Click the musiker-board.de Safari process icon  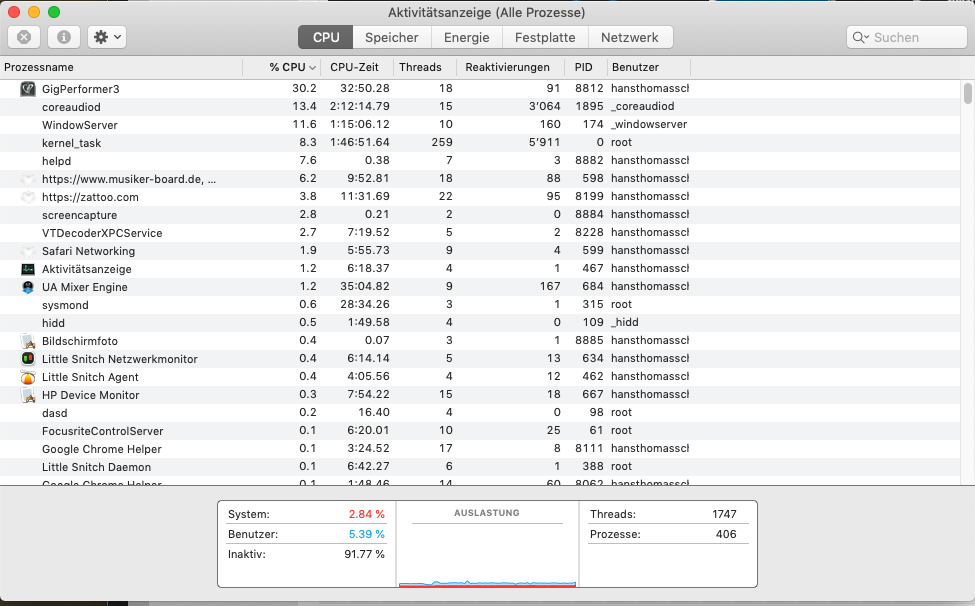tap(28, 179)
